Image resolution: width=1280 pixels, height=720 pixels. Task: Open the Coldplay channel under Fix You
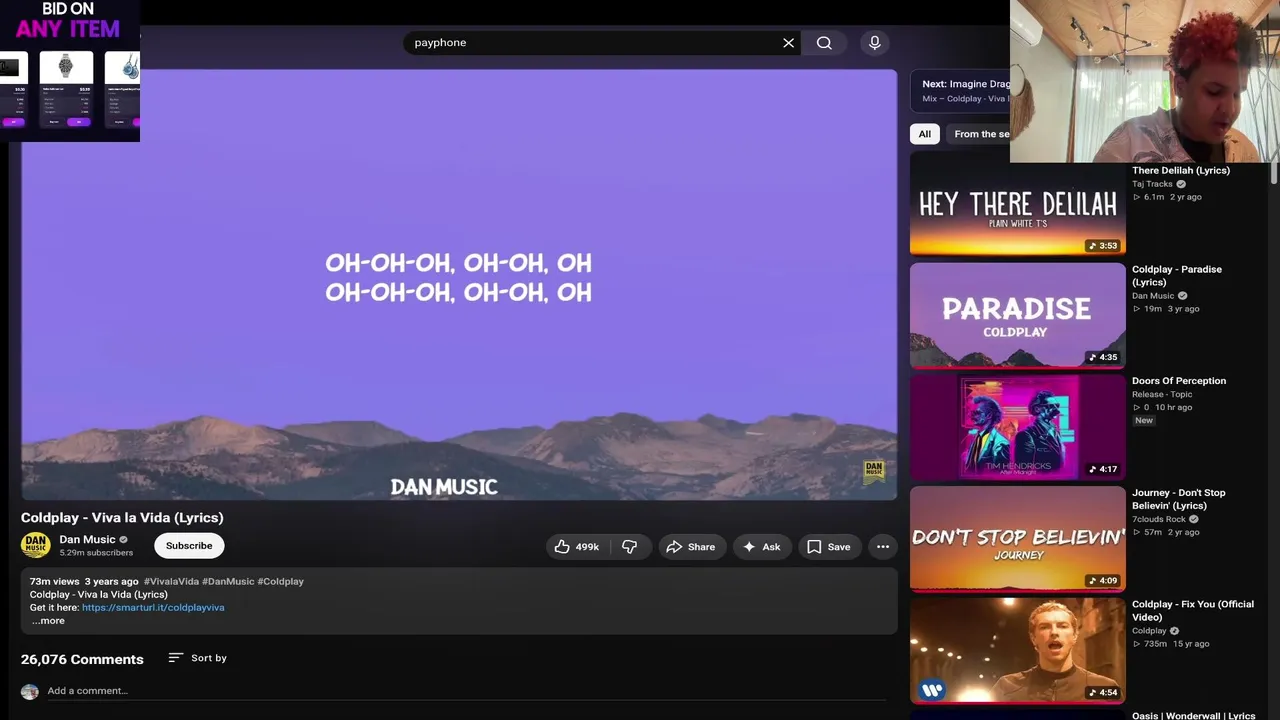click(1149, 632)
